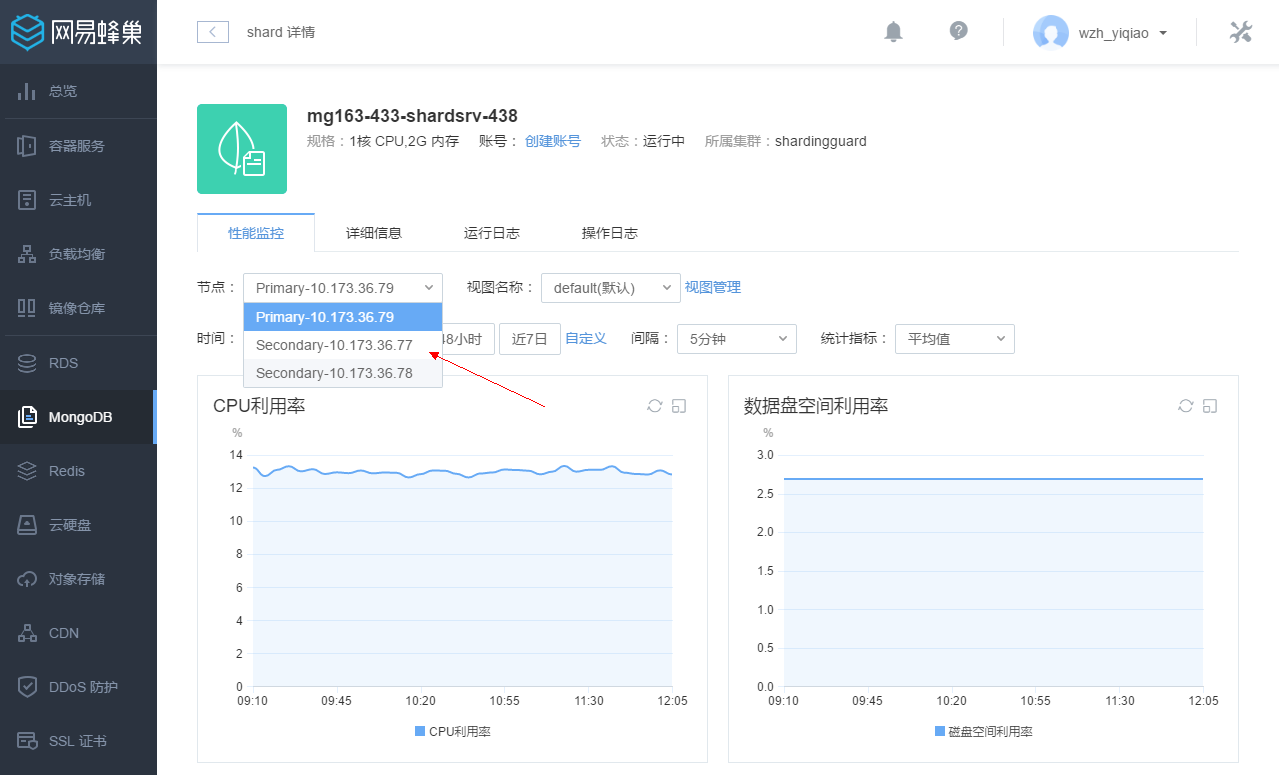1279x775 pixels.
Task: Click the 自定义 time range link
Action: [586, 338]
